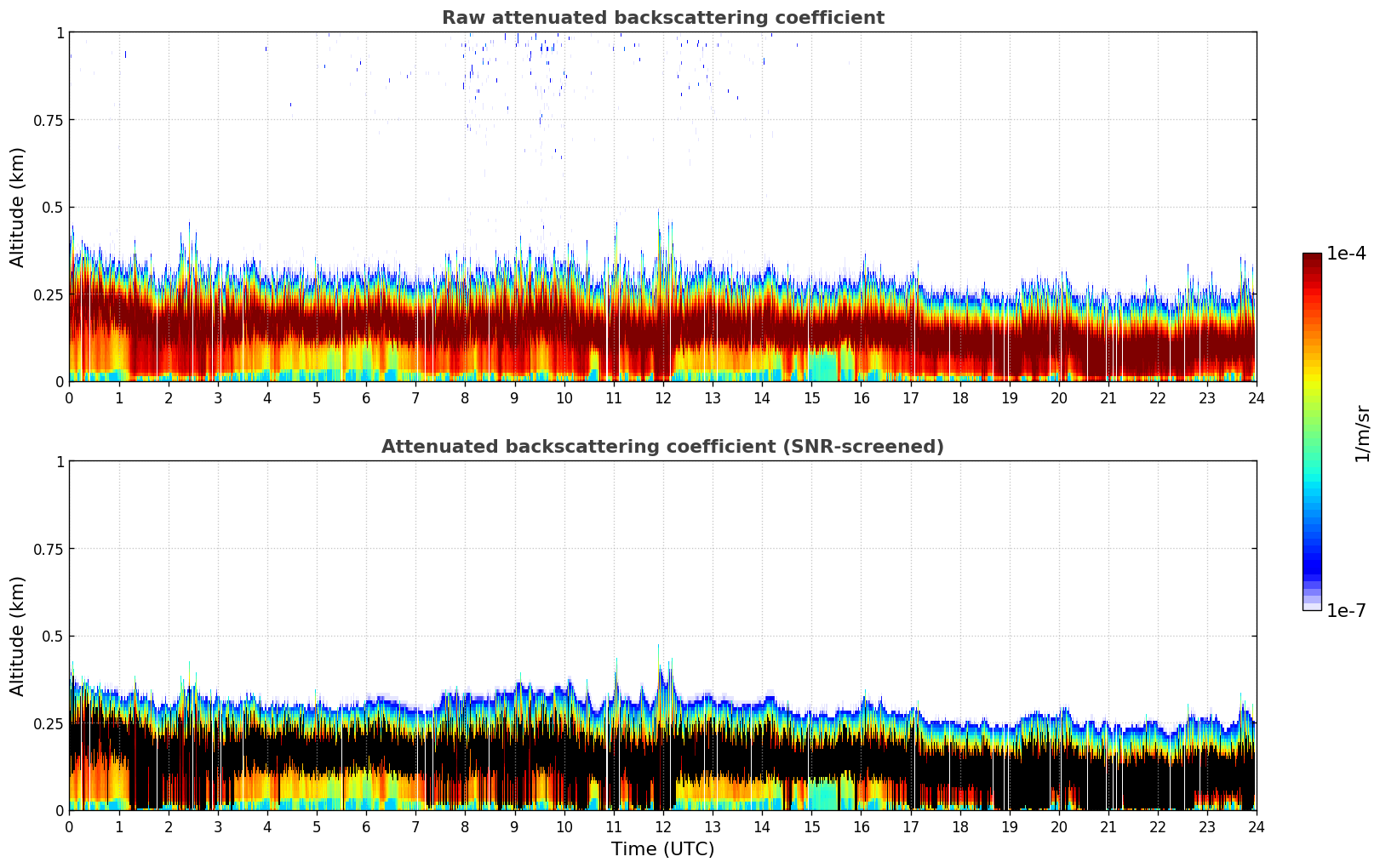The image size is (1380, 868).
Task: Click the "Time (UTC)" x-axis label
Action: tap(662, 849)
